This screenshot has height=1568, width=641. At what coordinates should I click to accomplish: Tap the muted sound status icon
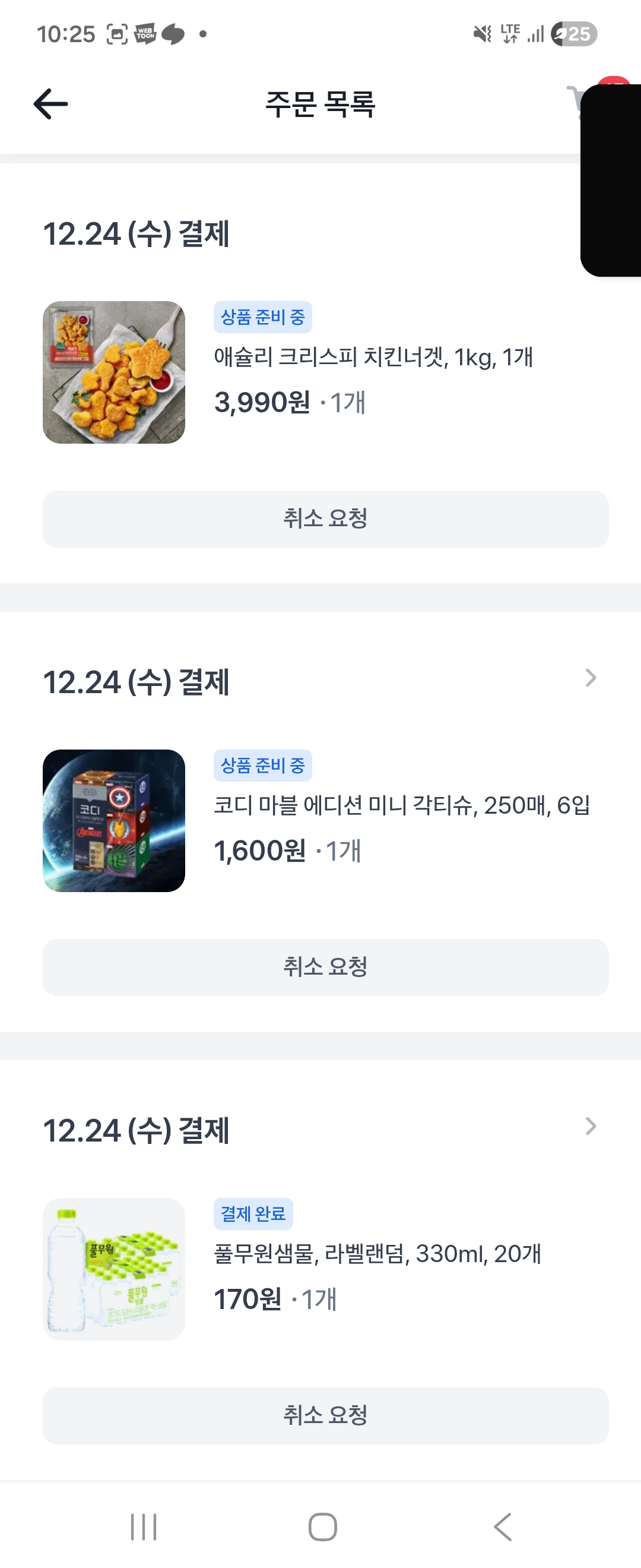[x=482, y=34]
